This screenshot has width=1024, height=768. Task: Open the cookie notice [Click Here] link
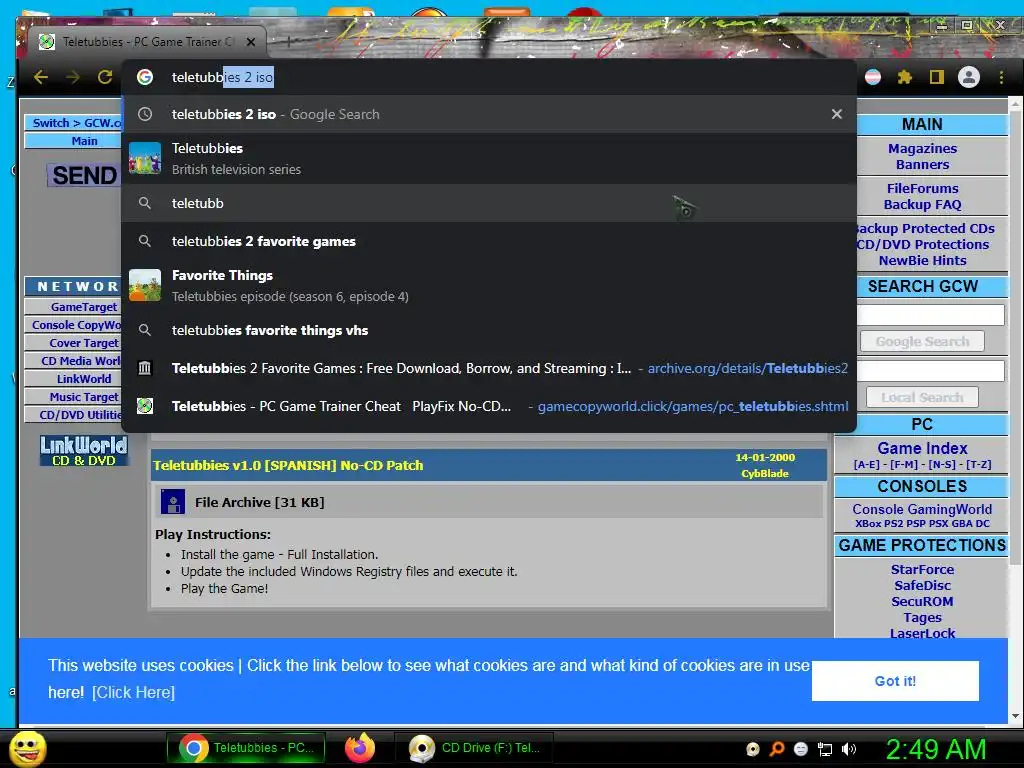pos(133,692)
